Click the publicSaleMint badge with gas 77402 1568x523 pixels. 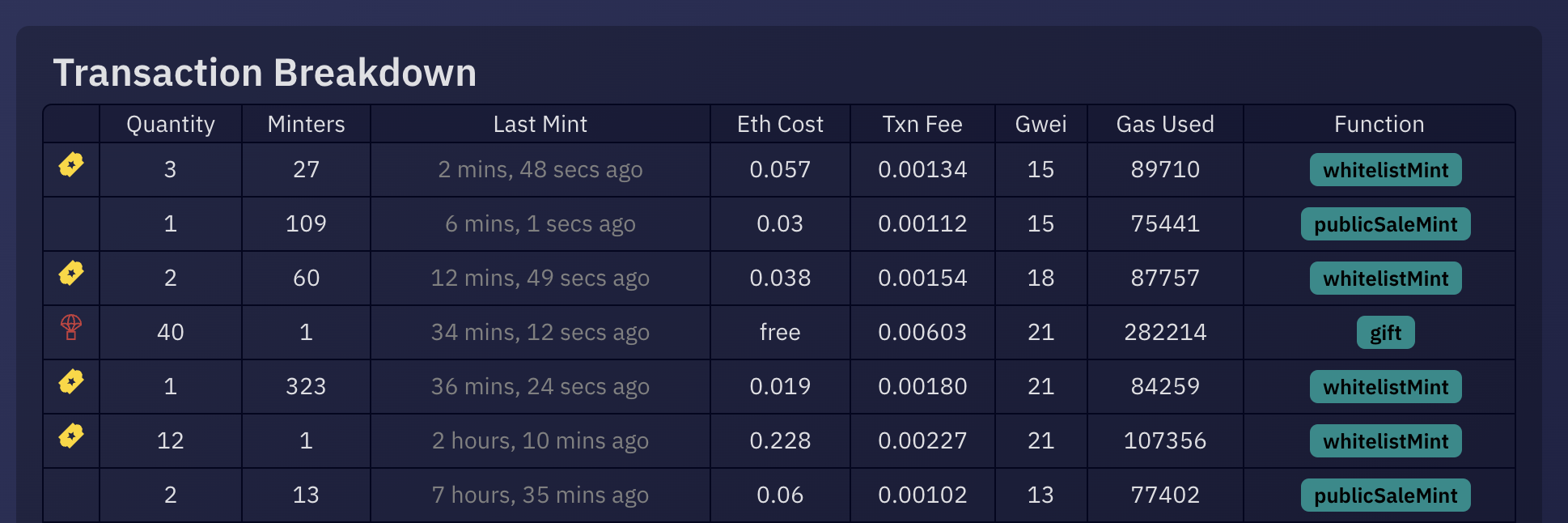[1385, 495]
